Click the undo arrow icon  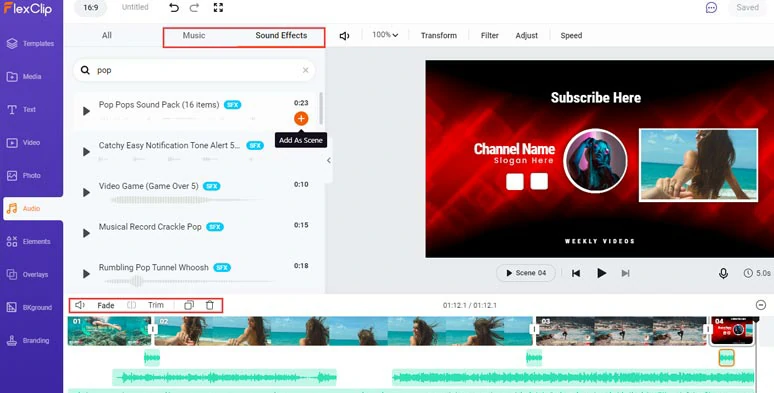tap(174, 7)
